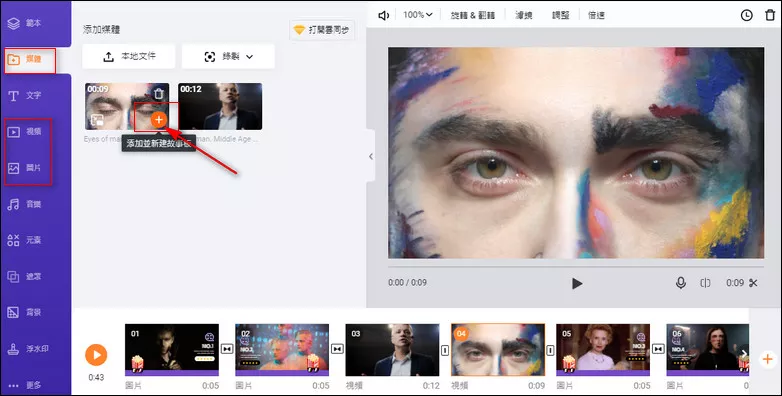Open the 視頻 video sidebar tab
Image resolution: width=782 pixels, height=396 pixels.
(25, 132)
